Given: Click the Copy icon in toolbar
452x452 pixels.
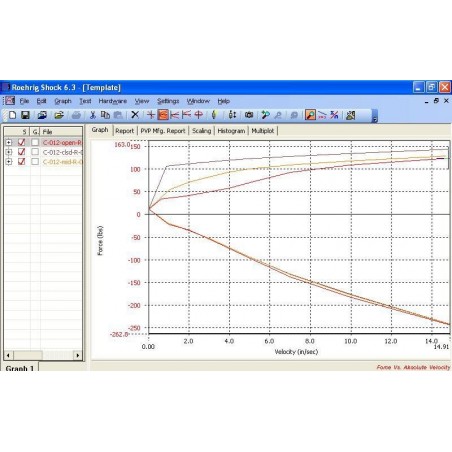Looking at the screenshot, I should click(x=105, y=115).
